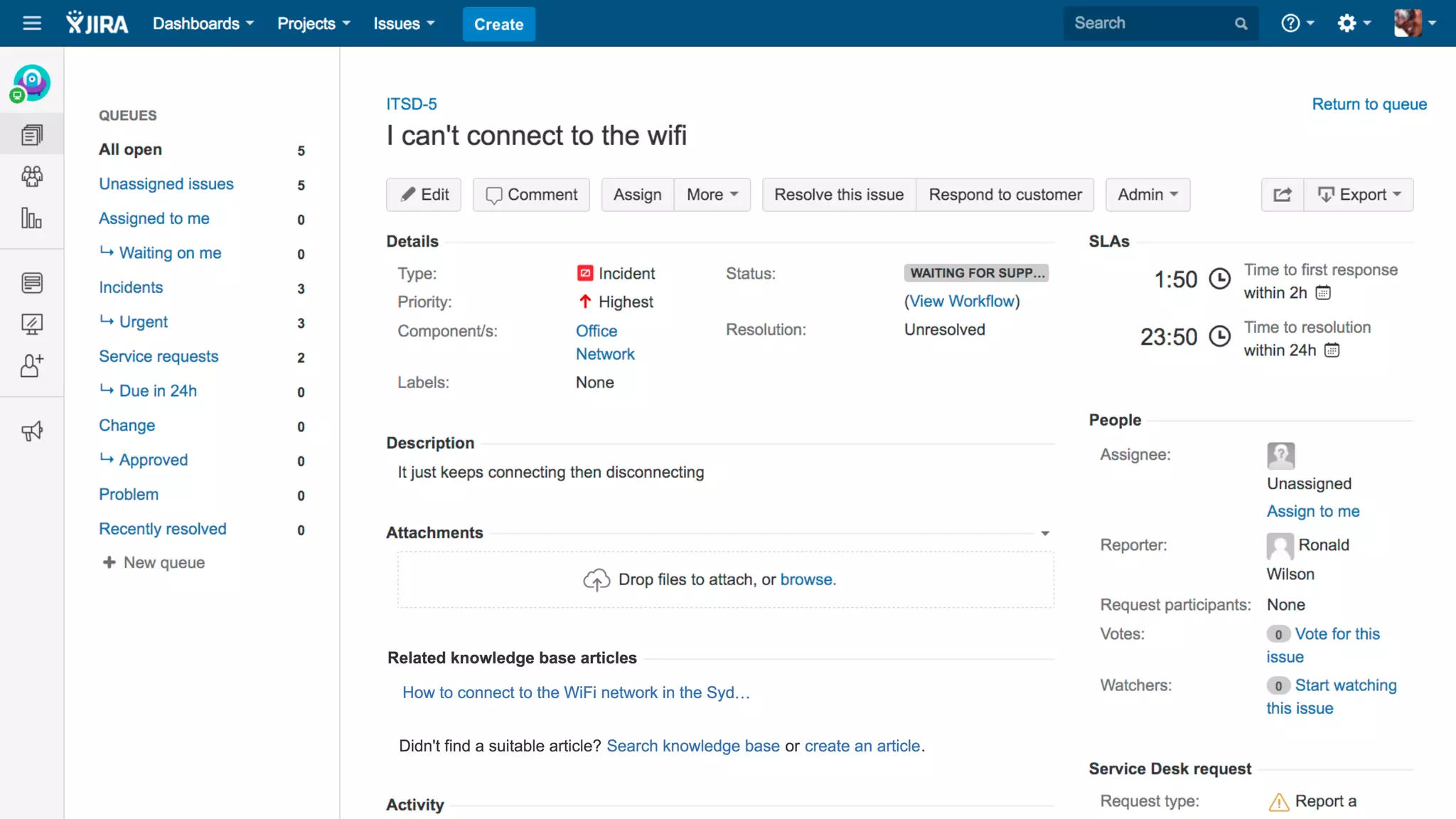1456x819 pixels.
Task: Click the Assign to me link
Action: click(1312, 511)
